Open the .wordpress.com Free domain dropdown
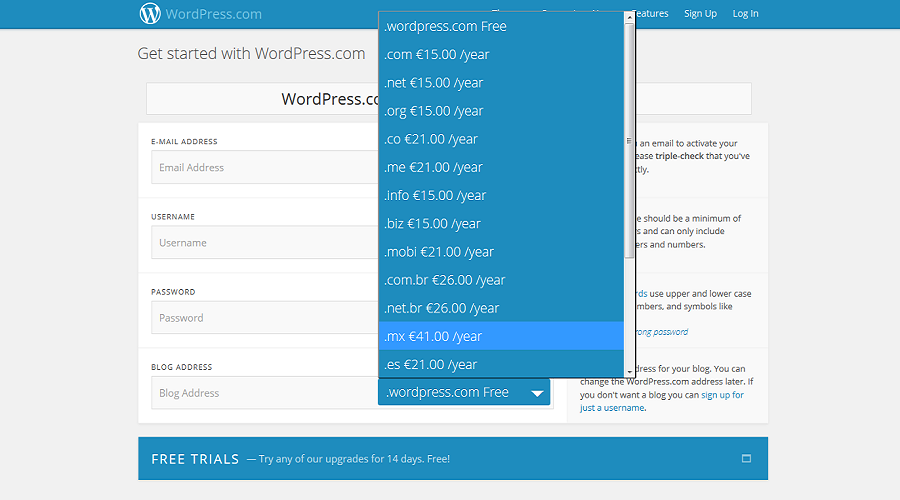Image resolution: width=900 pixels, height=500 pixels. coord(464,392)
